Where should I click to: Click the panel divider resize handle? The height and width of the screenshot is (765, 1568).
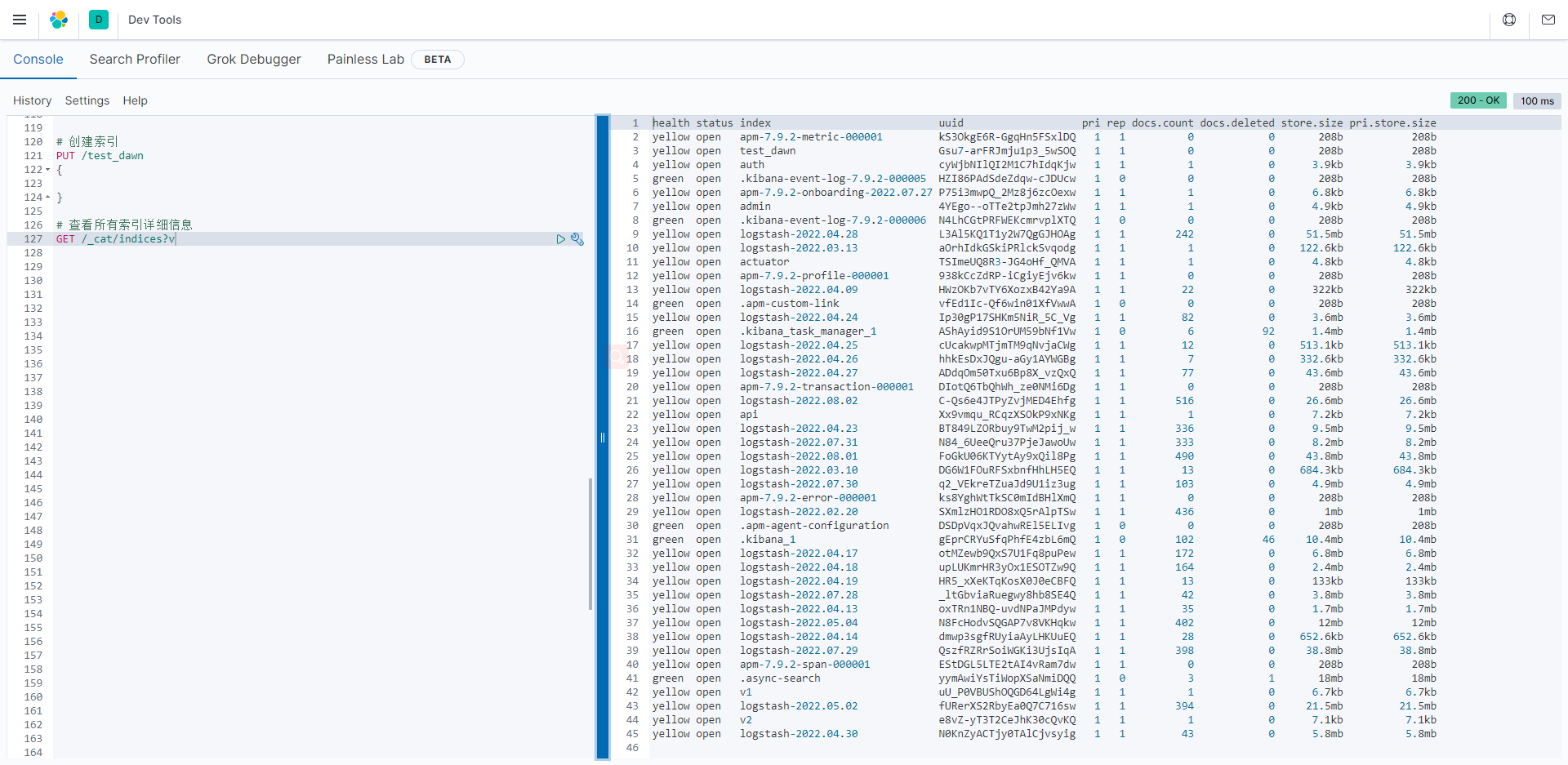point(603,438)
